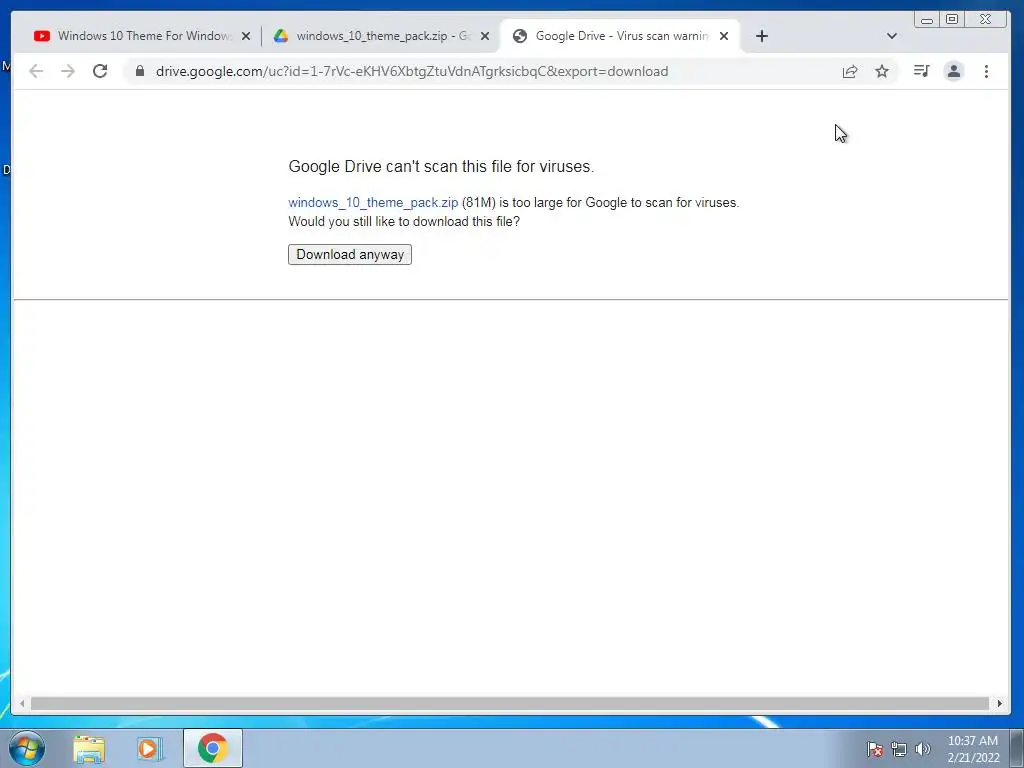Go back to the previous page
This screenshot has height=768, width=1024.
tap(36, 71)
